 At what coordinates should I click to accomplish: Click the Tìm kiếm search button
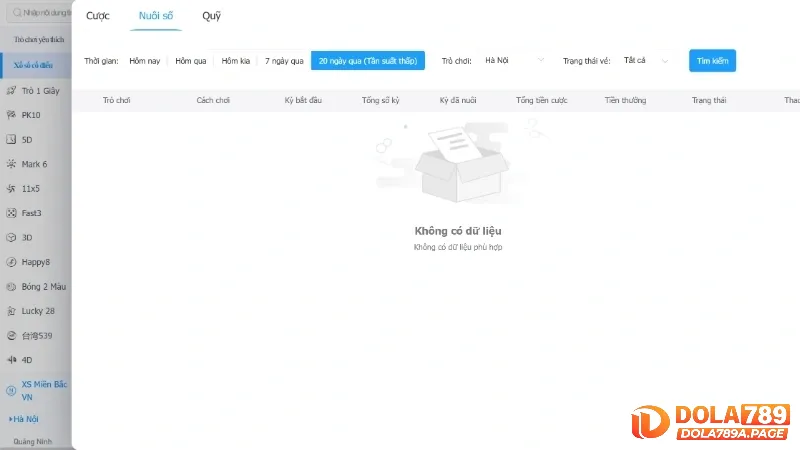pos(712,61)
